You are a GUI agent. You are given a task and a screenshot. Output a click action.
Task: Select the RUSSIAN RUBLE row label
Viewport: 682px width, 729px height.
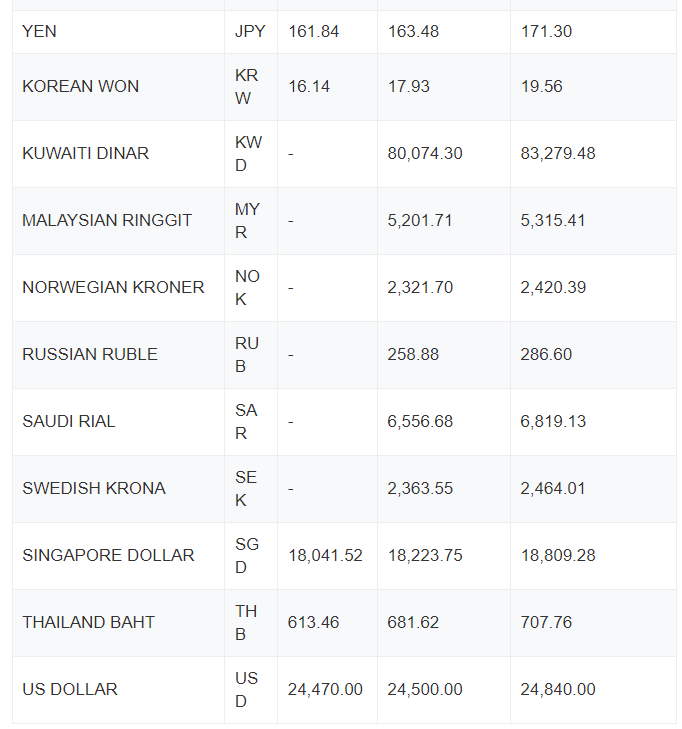pyautogui.click(x=90, y=354)
